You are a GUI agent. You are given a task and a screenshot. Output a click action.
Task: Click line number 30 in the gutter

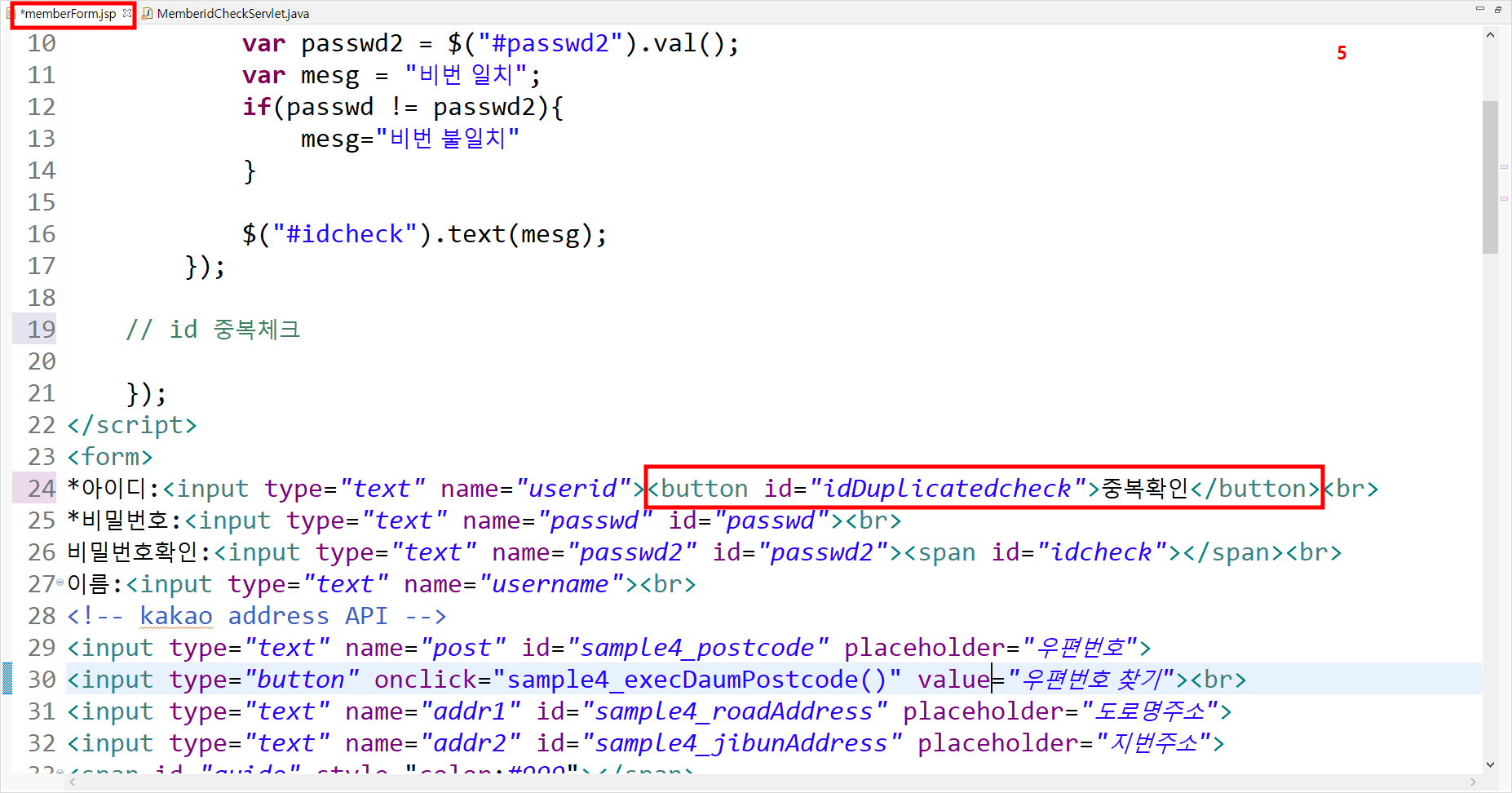point(42,680)
